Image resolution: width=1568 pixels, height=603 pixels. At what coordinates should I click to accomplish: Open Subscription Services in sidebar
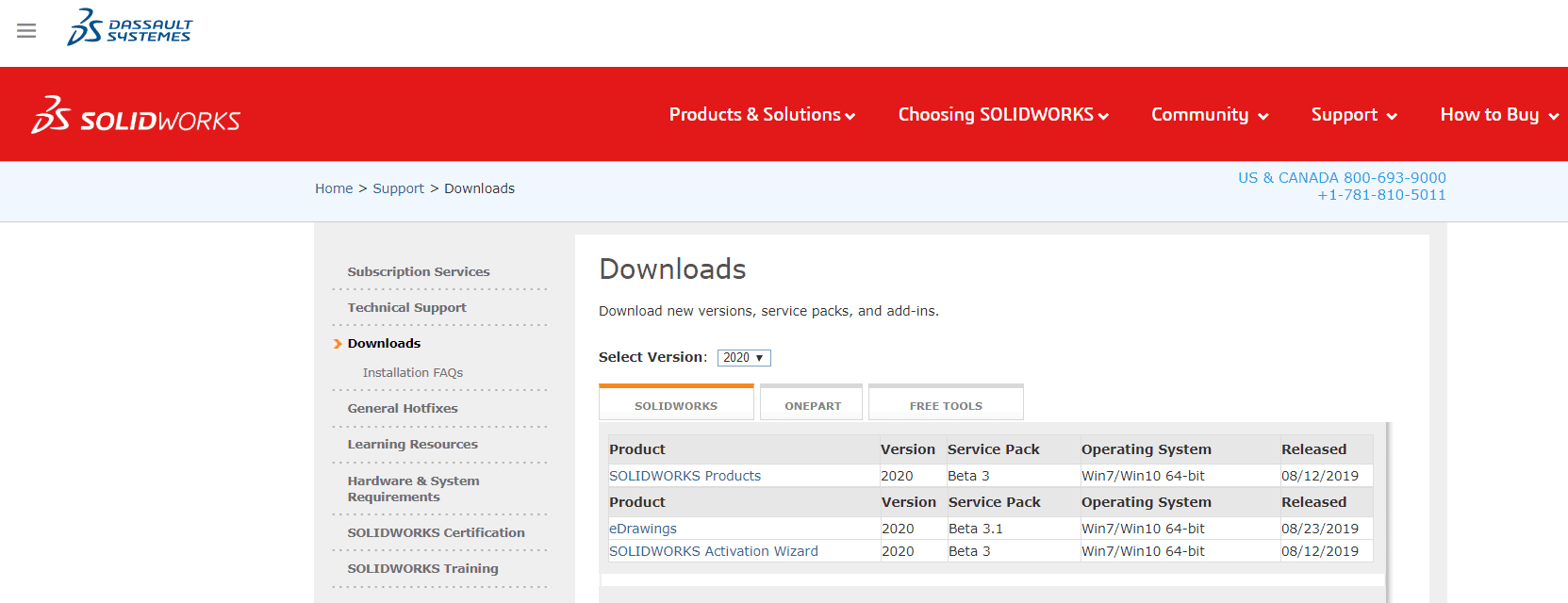click(419, 271)
